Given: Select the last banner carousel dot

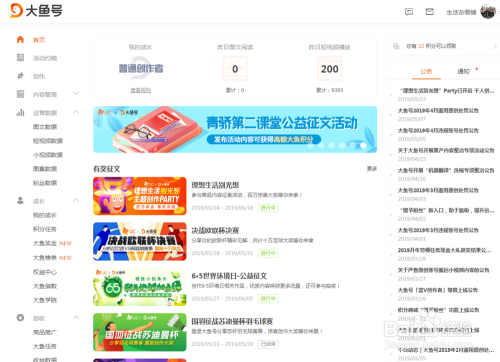Looking at the screenshot, I should coord(363,145).
